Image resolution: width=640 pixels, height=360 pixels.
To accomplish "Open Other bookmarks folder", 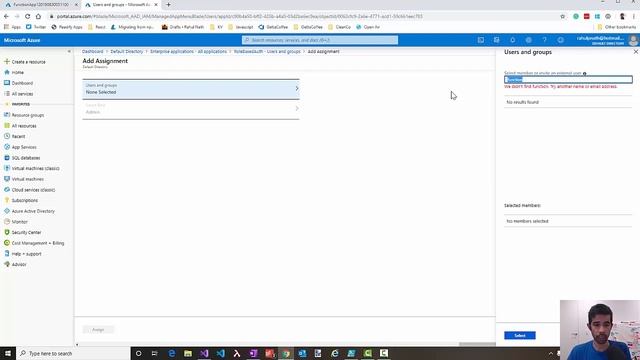I will click(x=616, y=27).
